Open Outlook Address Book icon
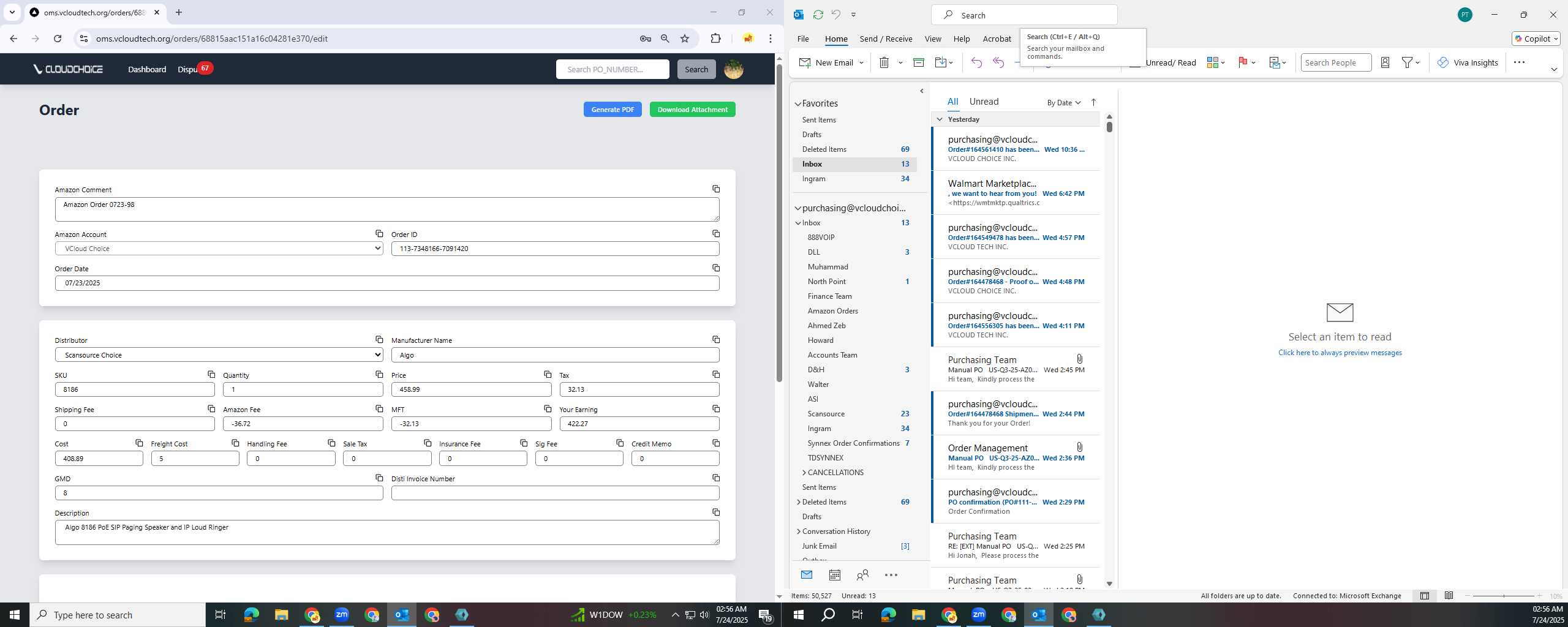The height and width of the screenshot is (627, 1568). (x=1385, y=62)
